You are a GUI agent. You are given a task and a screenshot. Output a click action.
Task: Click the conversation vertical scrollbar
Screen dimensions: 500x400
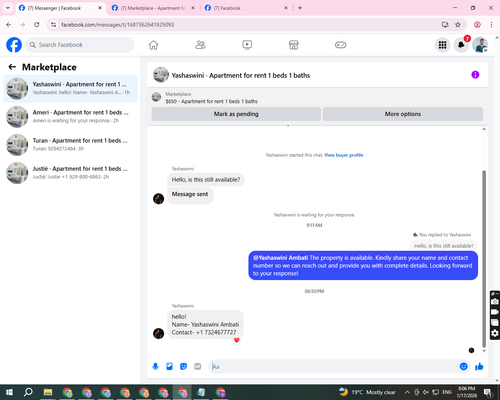click(x=484, y=258)
